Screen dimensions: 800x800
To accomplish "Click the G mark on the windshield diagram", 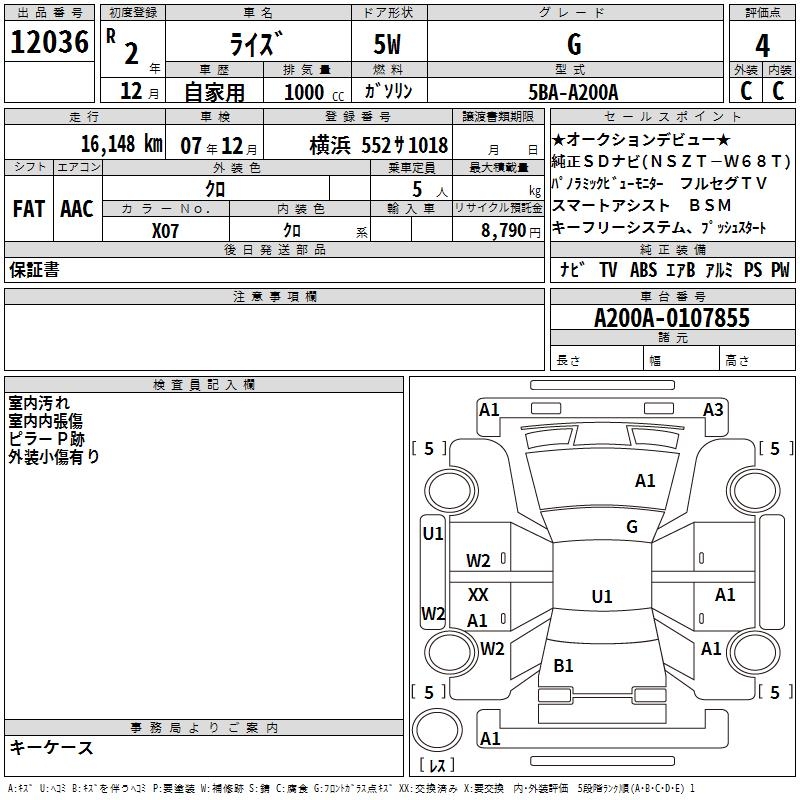I will pyautogui.click(x=632, y=527).
